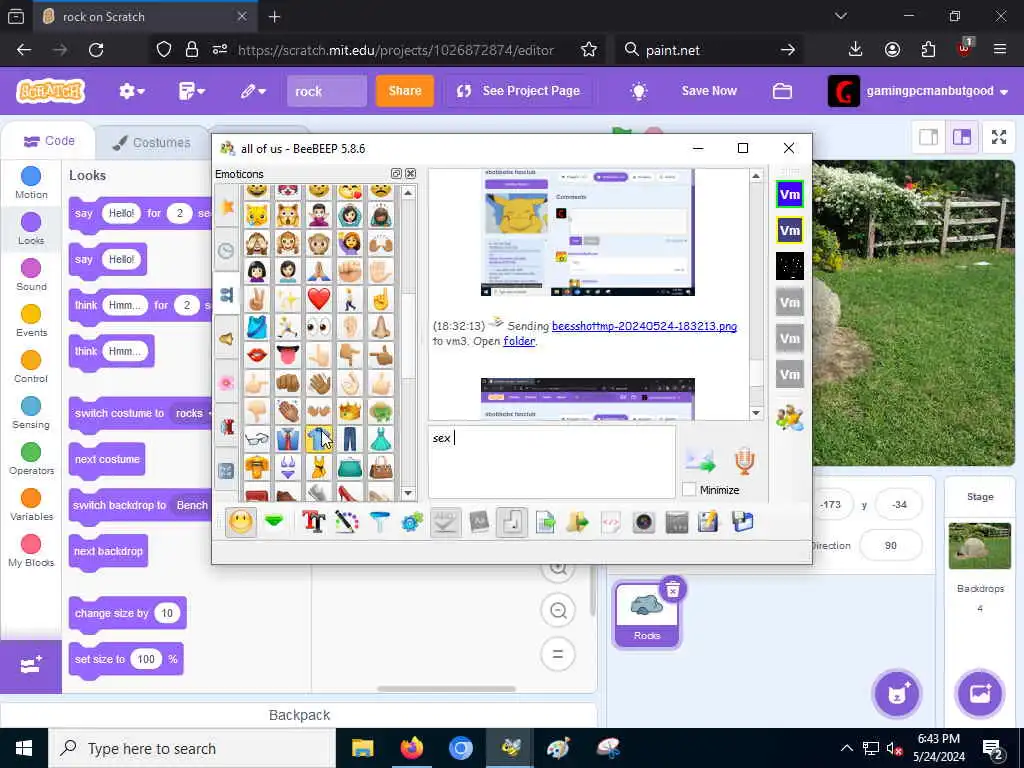Viewport: 1024px width, 768px height.
Task: Insert the red lips emoticon
Action: [x=257, y=355]
